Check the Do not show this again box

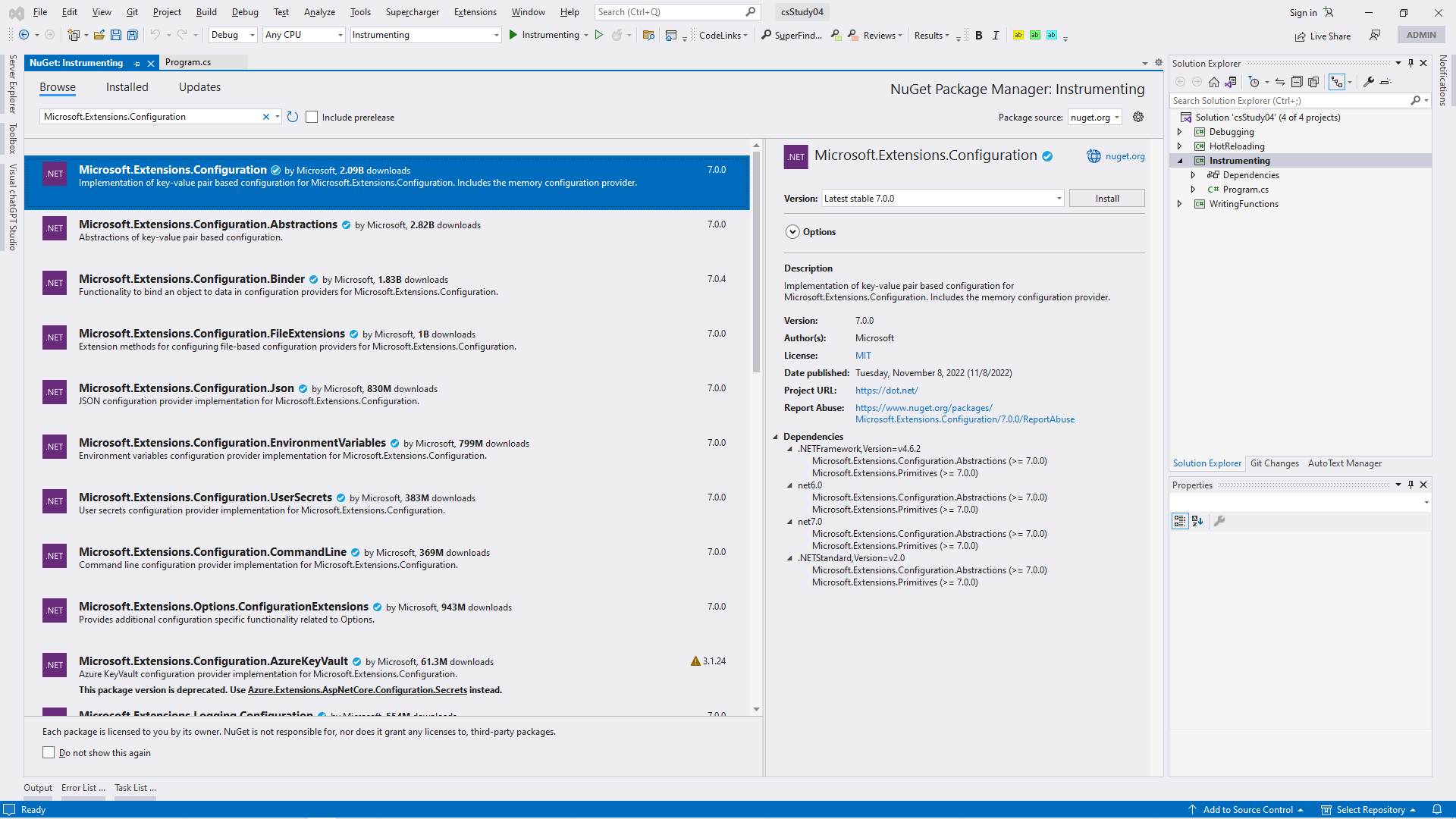pos(49,752)
